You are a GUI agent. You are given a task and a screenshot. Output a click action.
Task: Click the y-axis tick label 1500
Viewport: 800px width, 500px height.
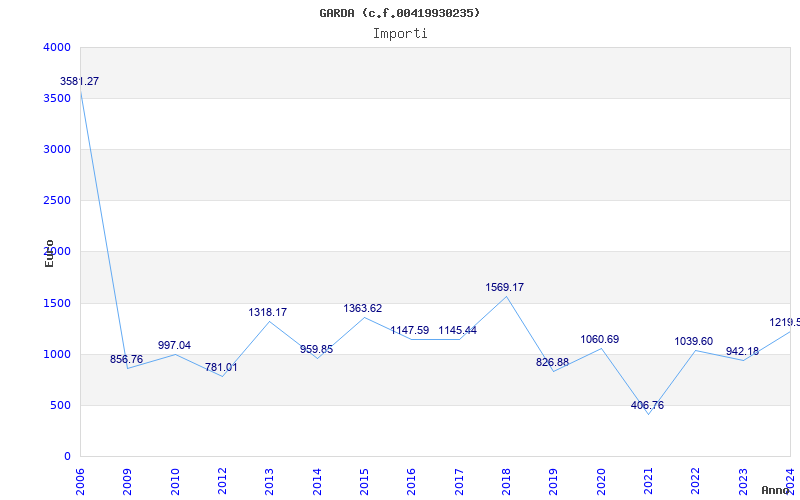pyautogui.click(x=57, y=304)
